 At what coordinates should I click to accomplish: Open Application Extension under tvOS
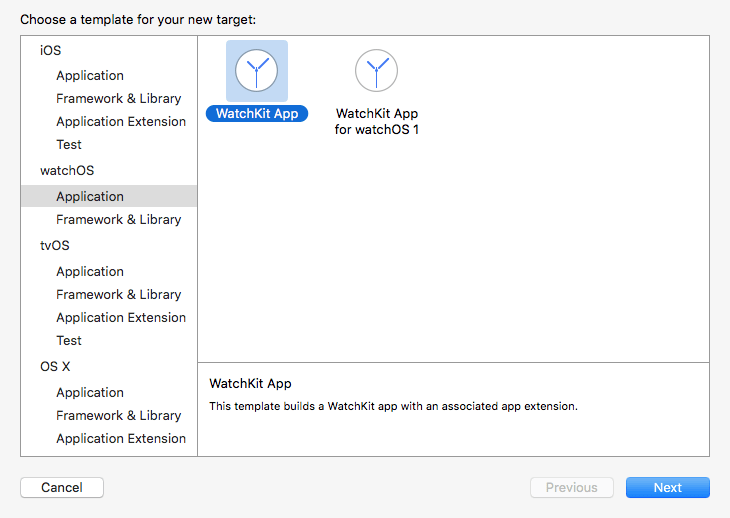click(x=121, y=318)
